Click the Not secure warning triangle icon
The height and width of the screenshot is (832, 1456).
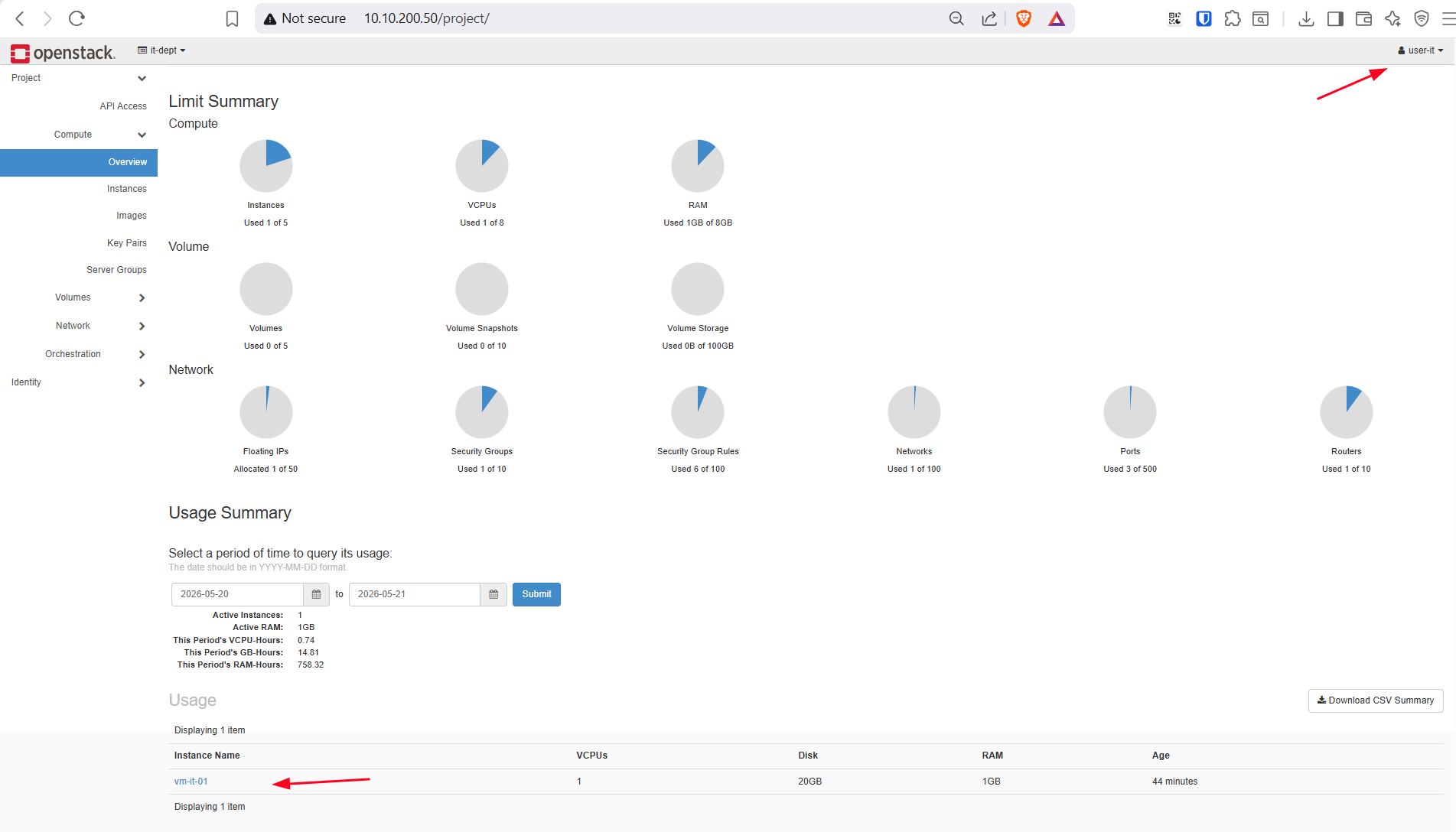click(x=270, y=19)
